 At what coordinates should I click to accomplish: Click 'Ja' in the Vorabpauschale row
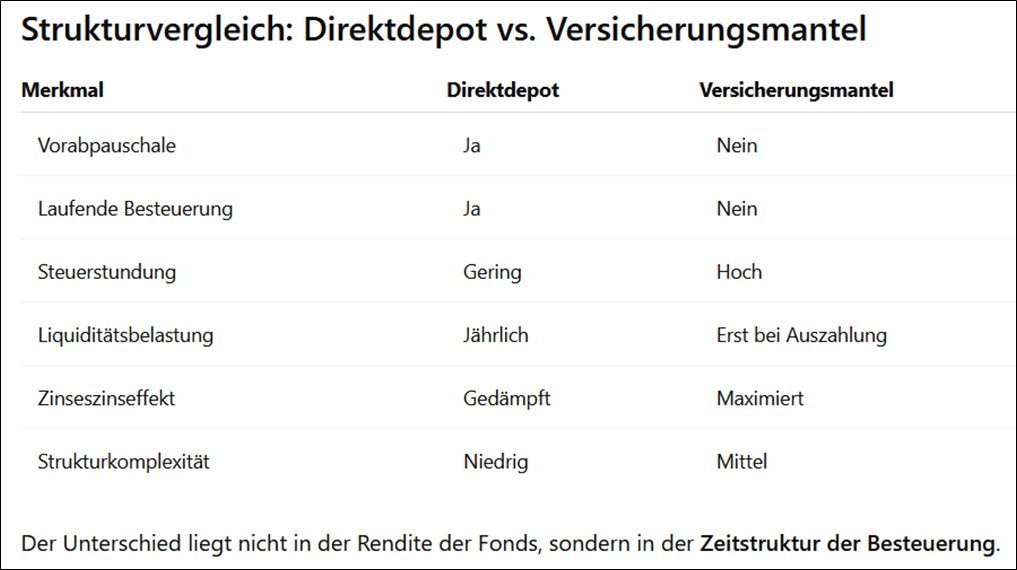(x=472, y=145)
